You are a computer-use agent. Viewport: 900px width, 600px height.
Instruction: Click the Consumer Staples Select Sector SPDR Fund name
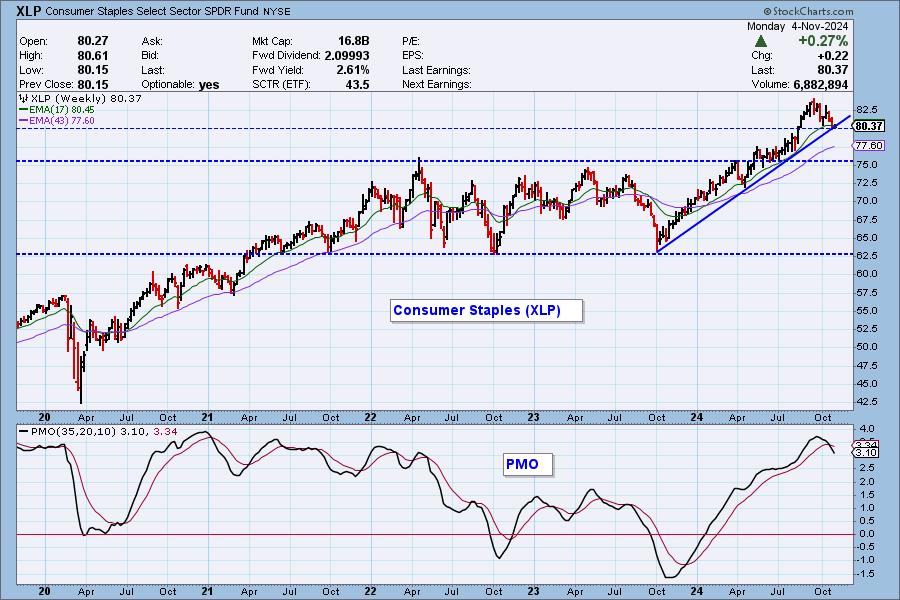pos(152,11)
